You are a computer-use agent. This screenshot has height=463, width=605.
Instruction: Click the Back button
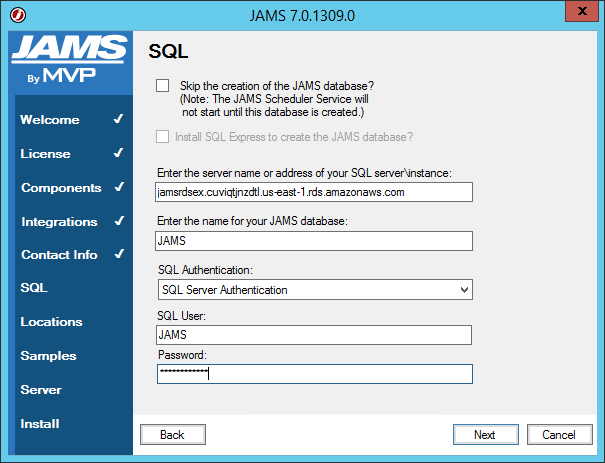pos(173,435)
